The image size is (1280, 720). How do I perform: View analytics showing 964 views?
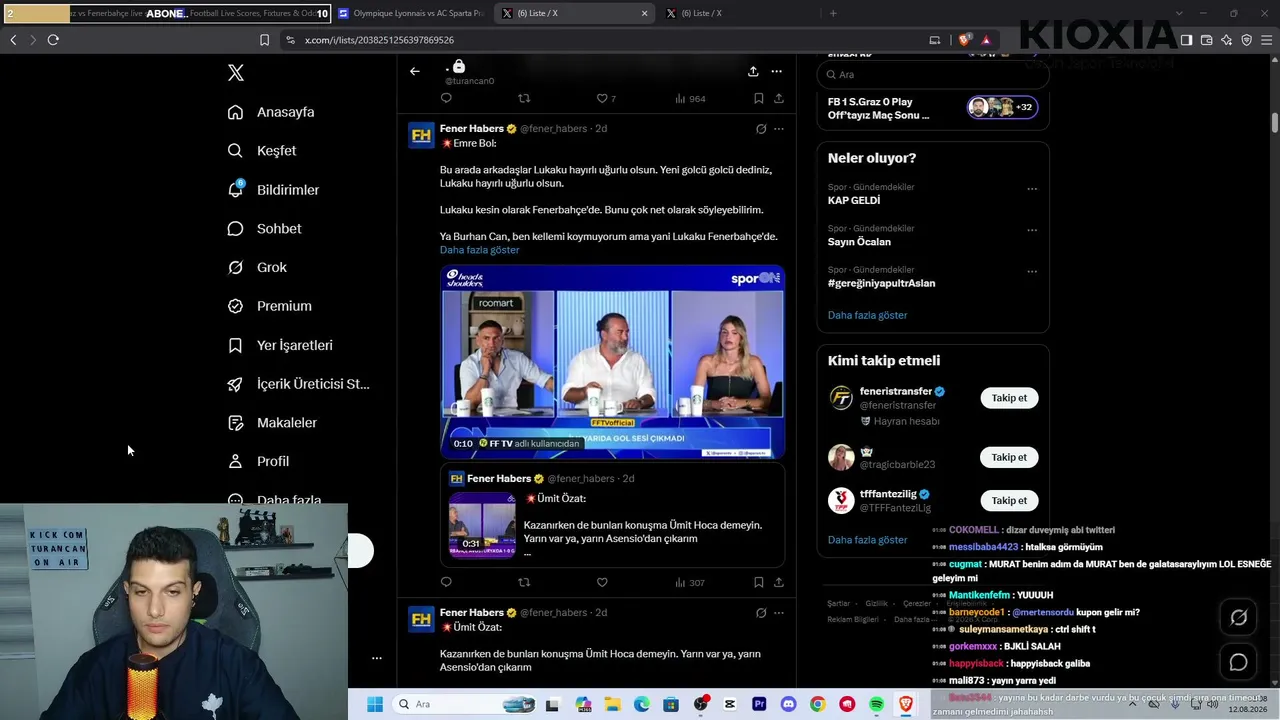click(x=691, y=98)
